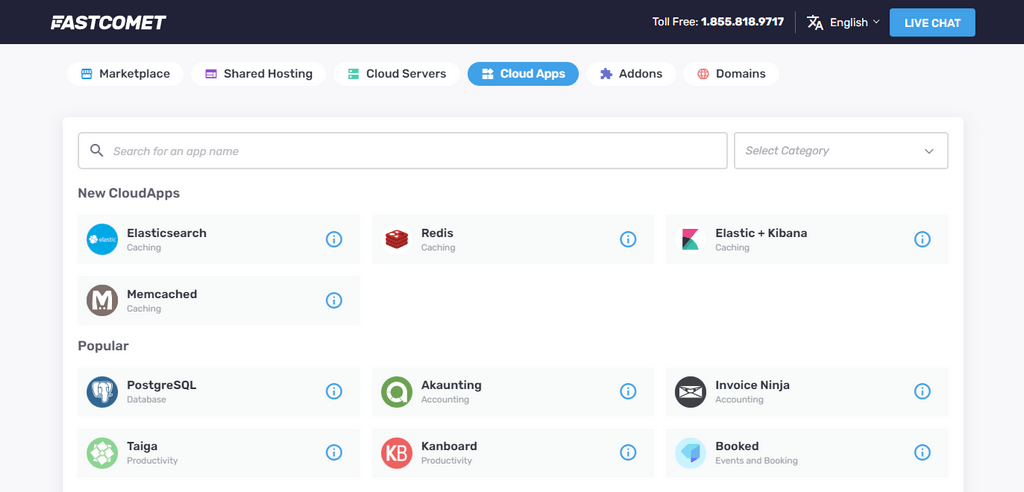
Task: Click the FastComet logo
Action: [x=108, y=22]
